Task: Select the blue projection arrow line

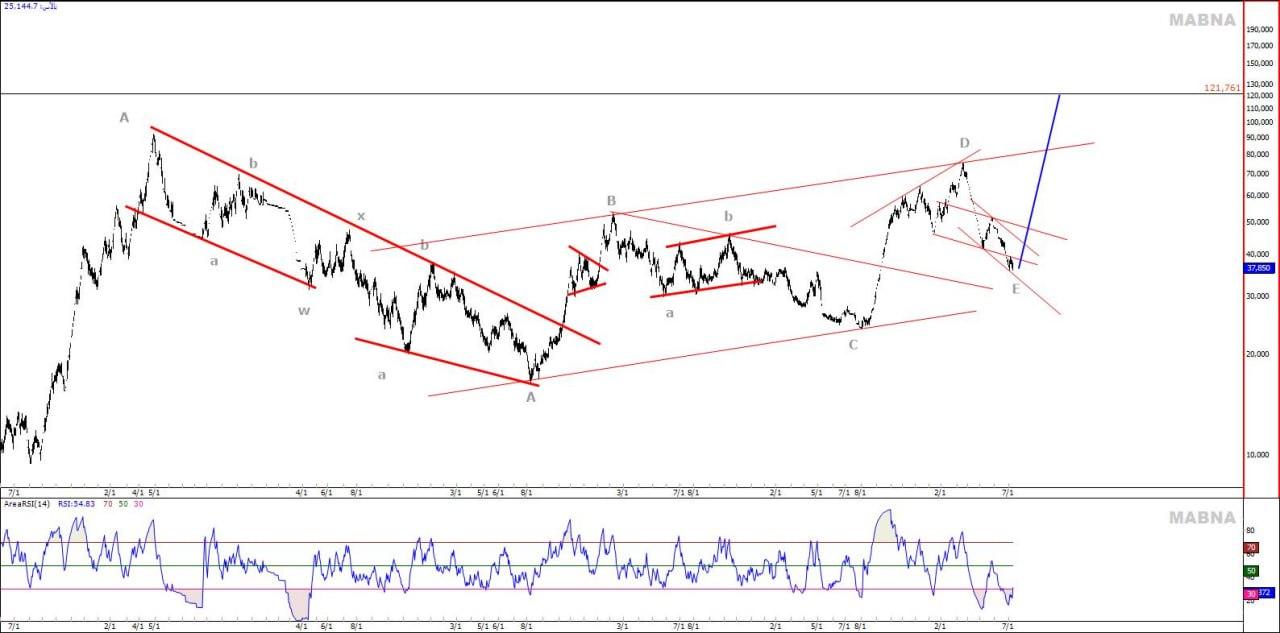Action: coord(1040,180)
